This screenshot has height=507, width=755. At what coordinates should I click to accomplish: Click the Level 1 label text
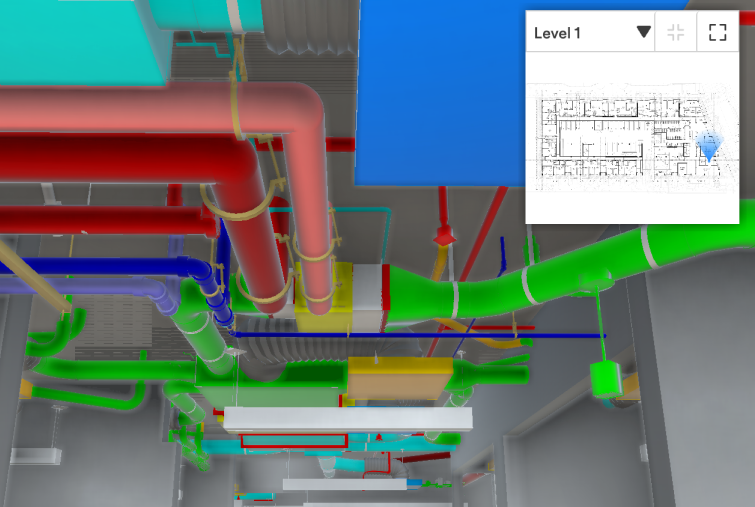557,33
